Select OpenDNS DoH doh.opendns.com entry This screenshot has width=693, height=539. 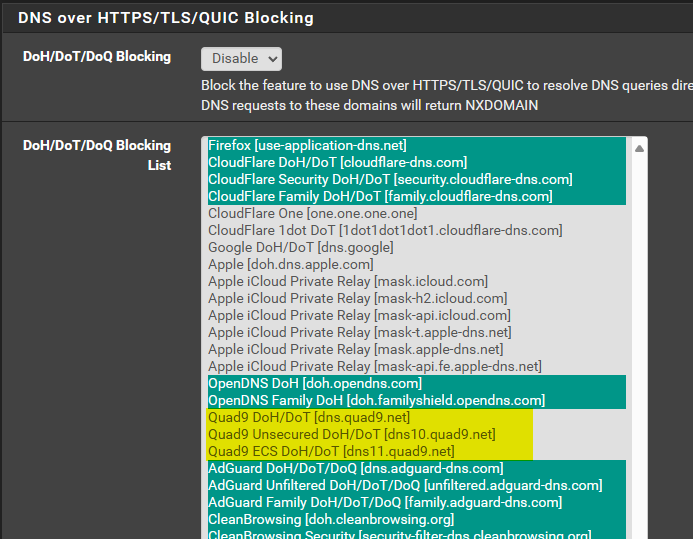click(x=417, y=383)
